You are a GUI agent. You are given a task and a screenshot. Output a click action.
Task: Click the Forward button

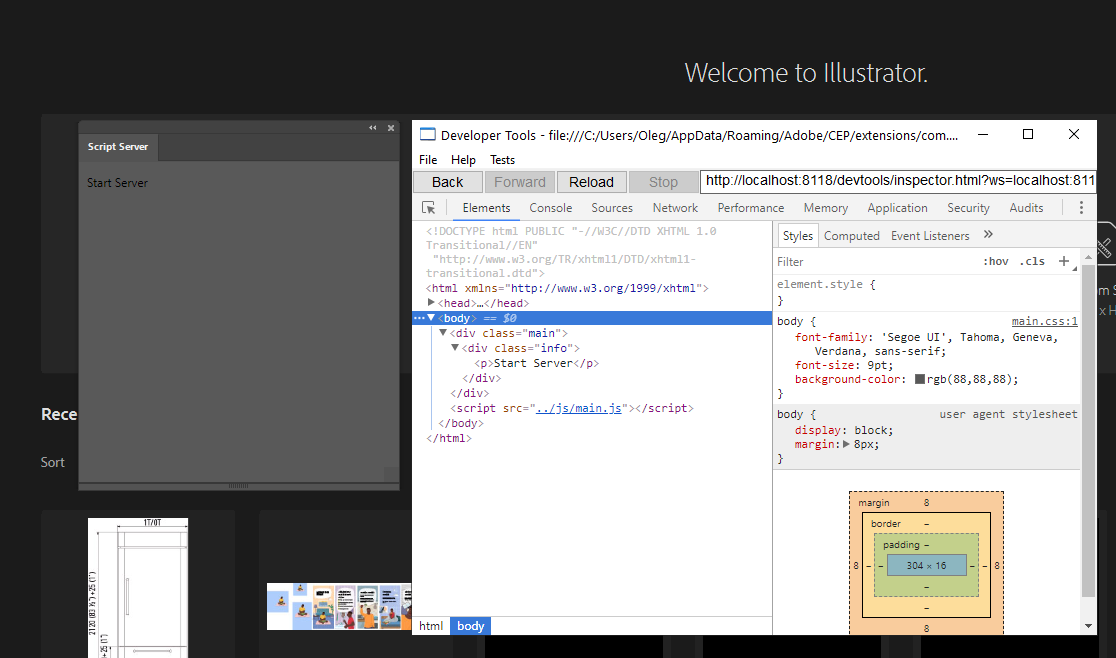coord(520,182)
